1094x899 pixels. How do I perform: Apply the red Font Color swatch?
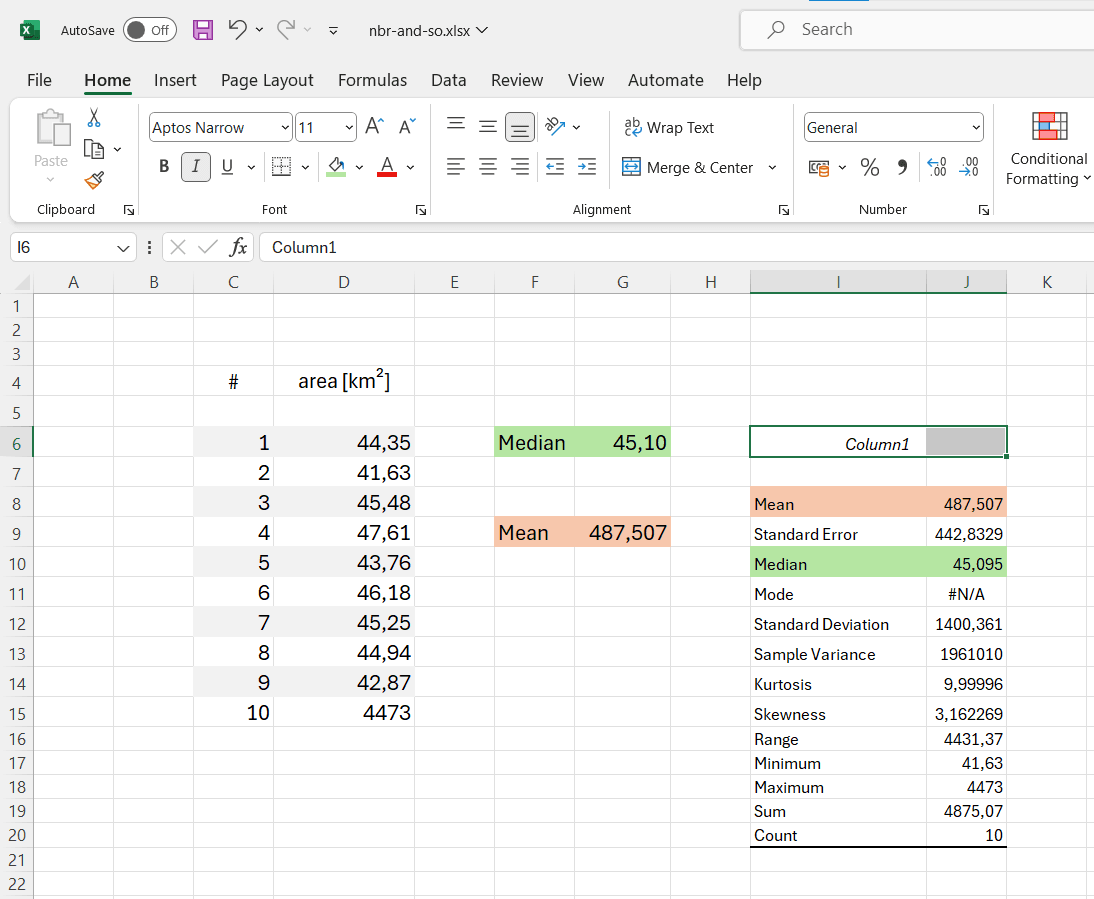pos(387,167)
